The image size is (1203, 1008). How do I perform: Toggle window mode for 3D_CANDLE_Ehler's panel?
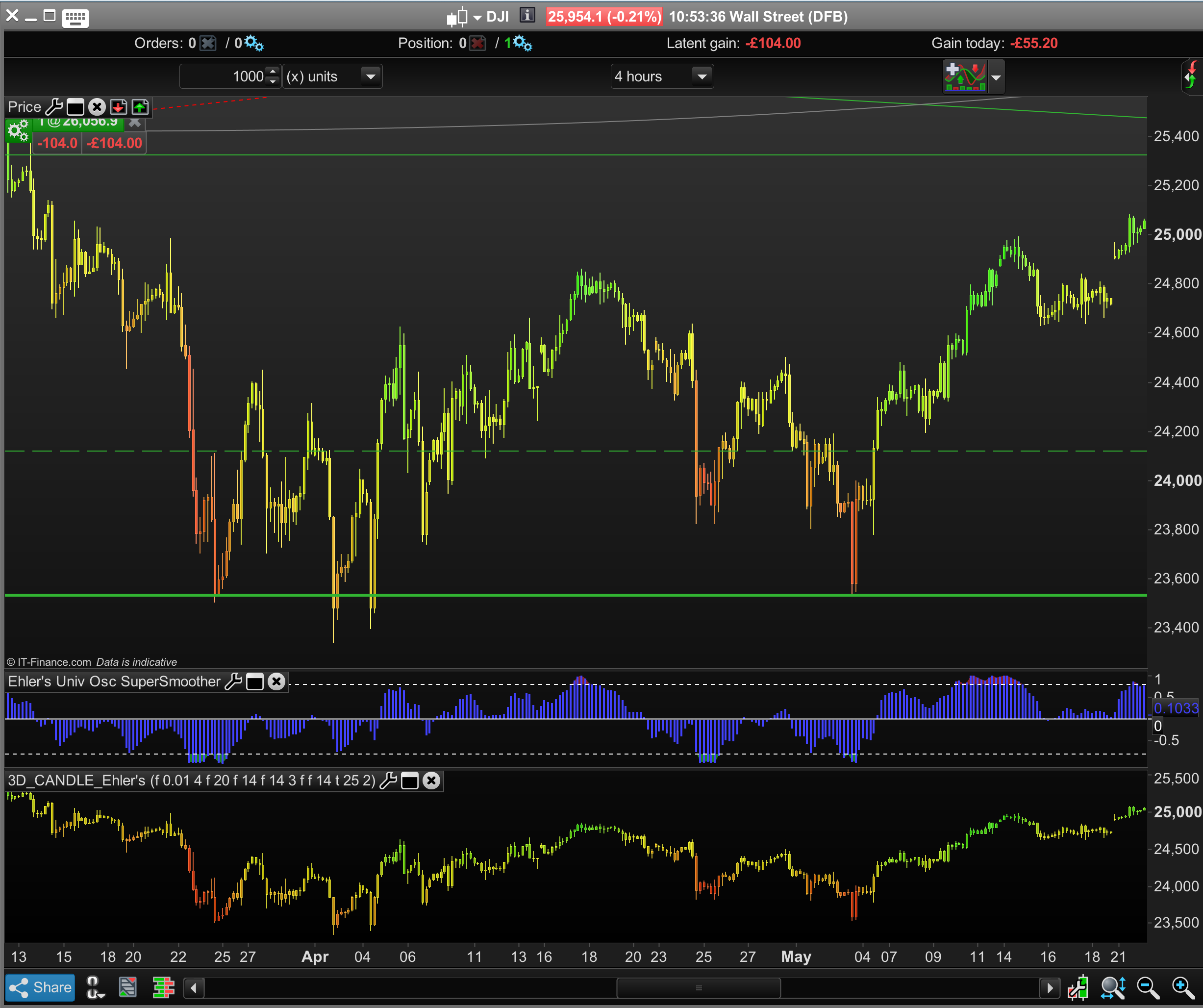(410, 781)
